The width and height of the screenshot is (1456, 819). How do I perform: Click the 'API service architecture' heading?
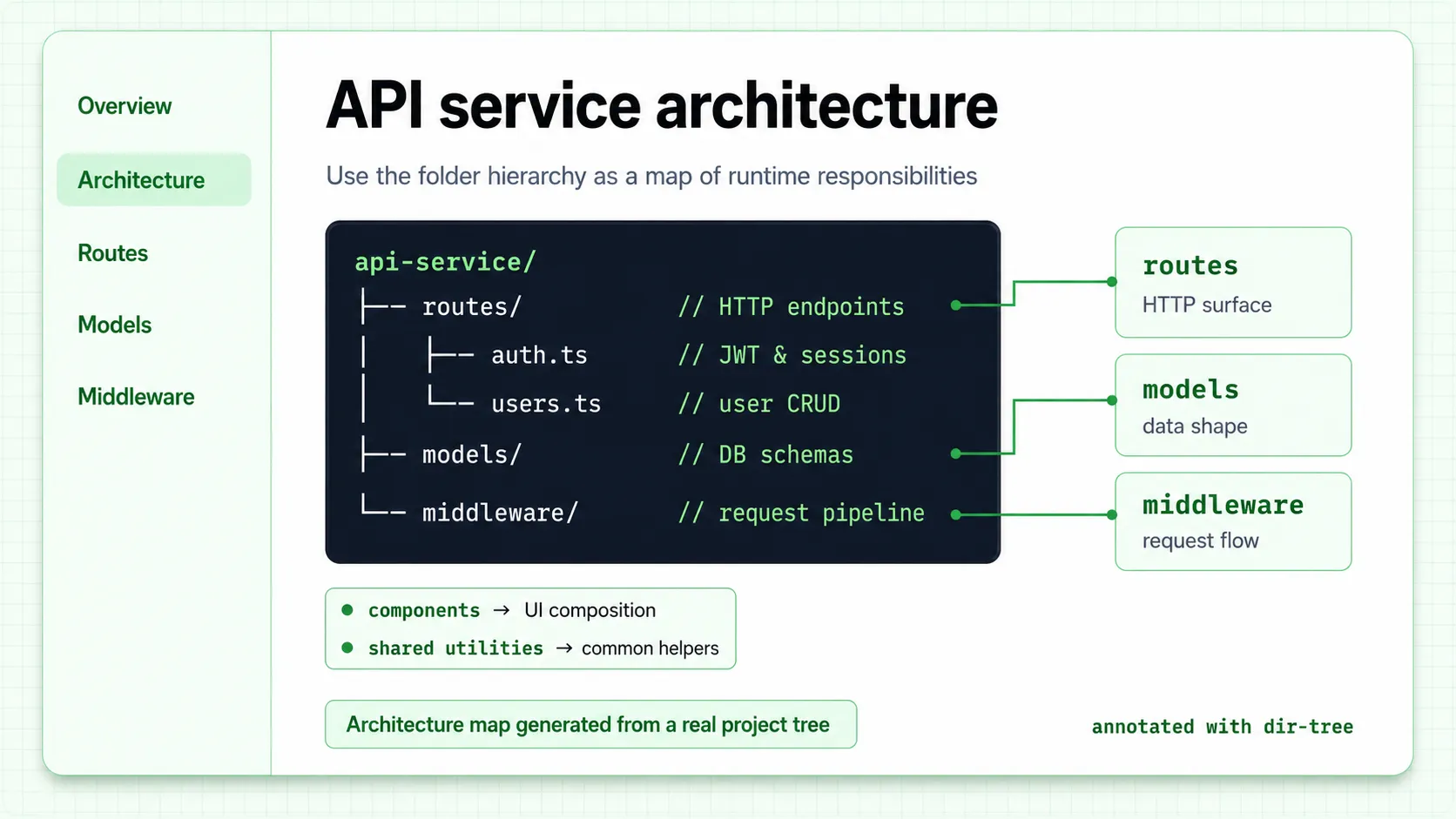[x=662, y=105]
